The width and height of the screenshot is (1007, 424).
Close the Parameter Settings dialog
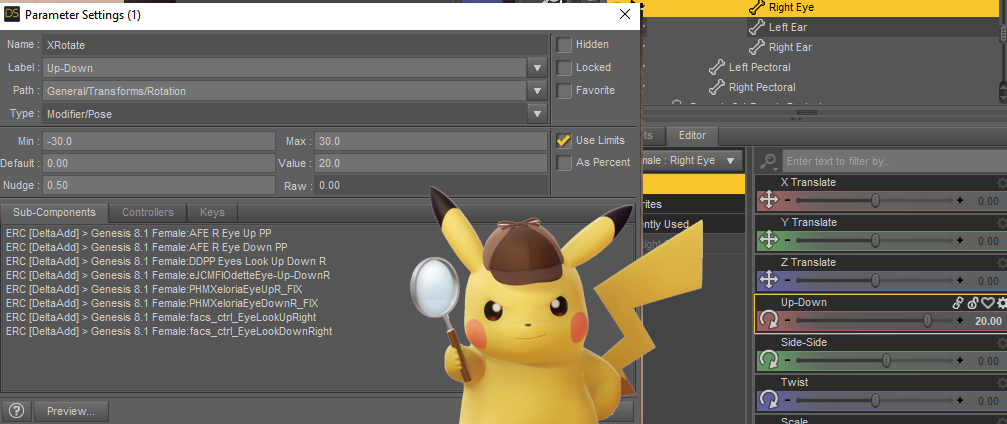point(624,15)
